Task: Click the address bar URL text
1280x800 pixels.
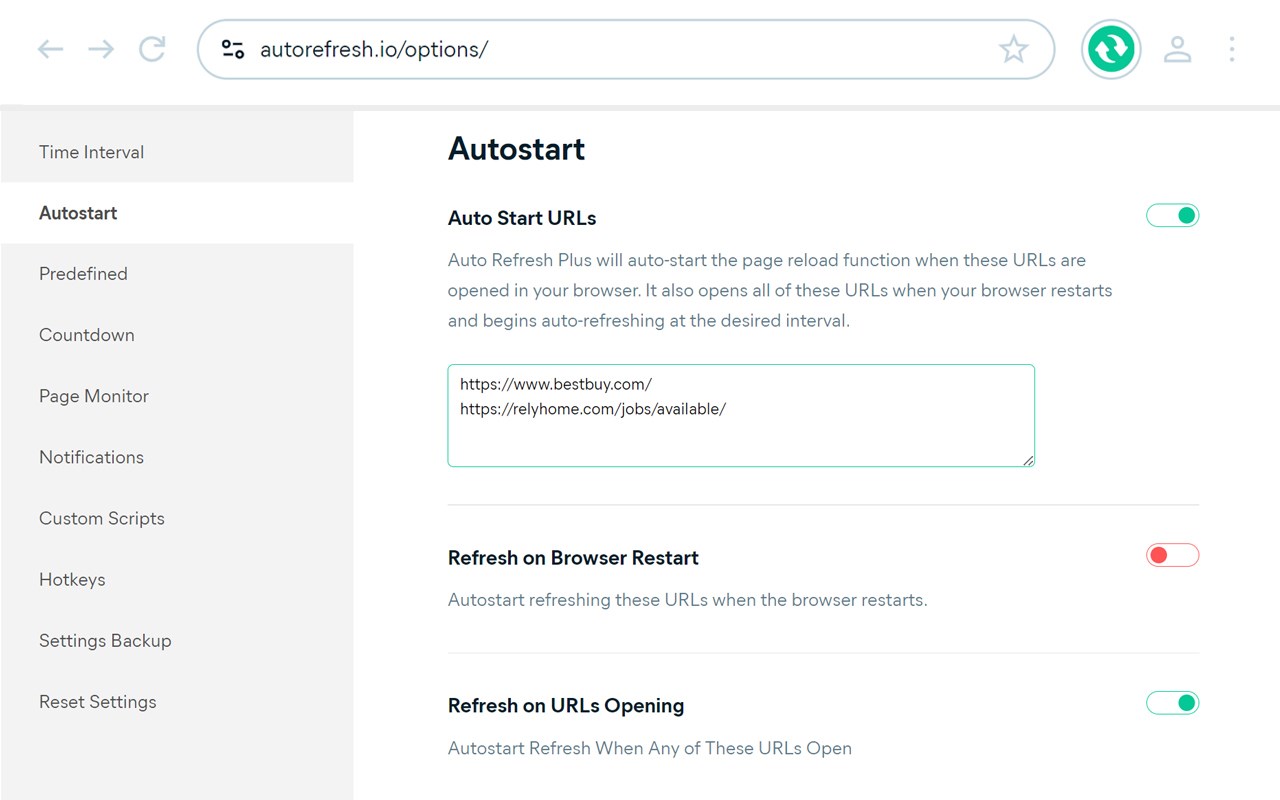Action: coord(374,49)
